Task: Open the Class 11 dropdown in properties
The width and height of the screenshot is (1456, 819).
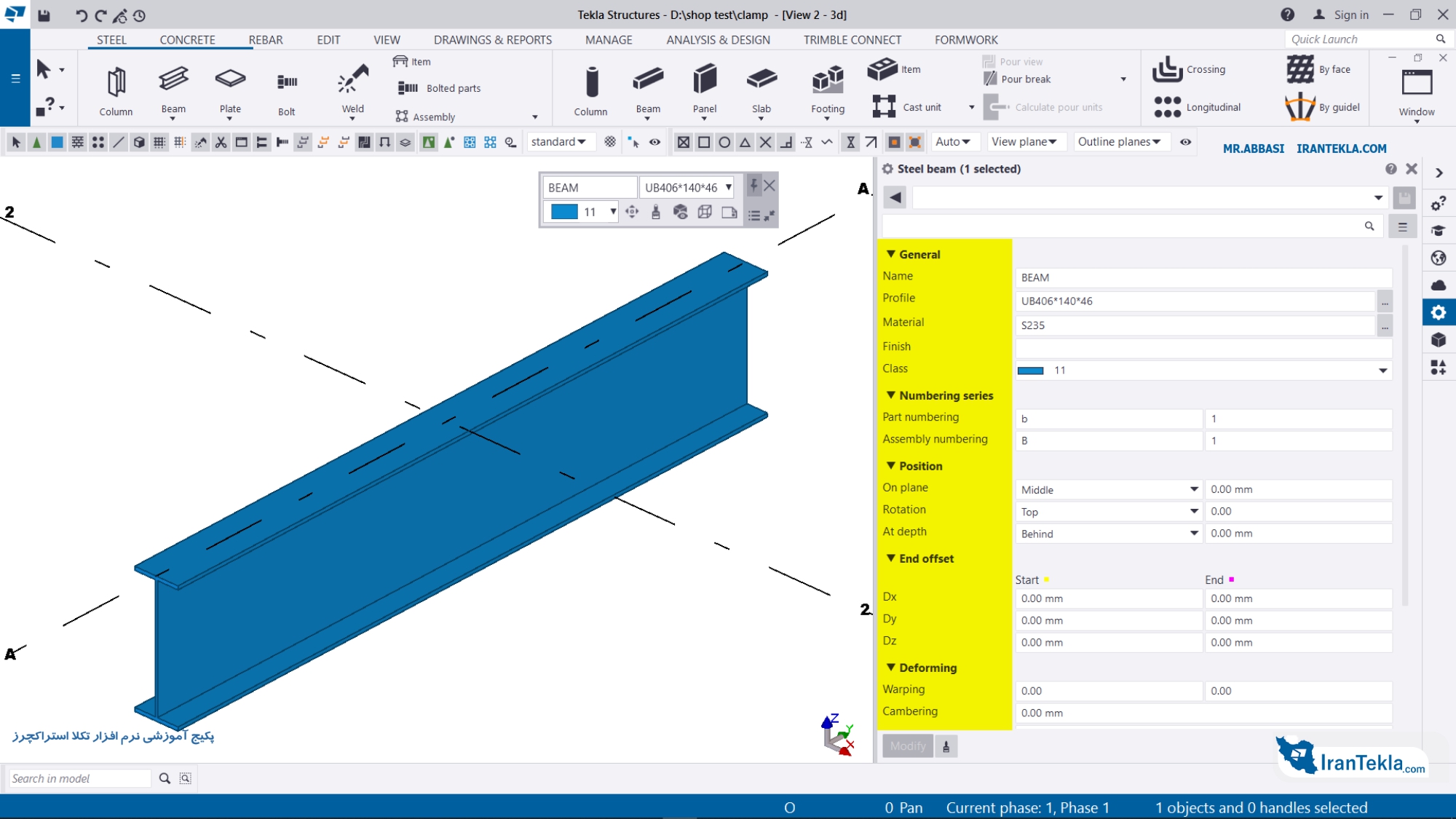Action: [x=1382, y=371]
